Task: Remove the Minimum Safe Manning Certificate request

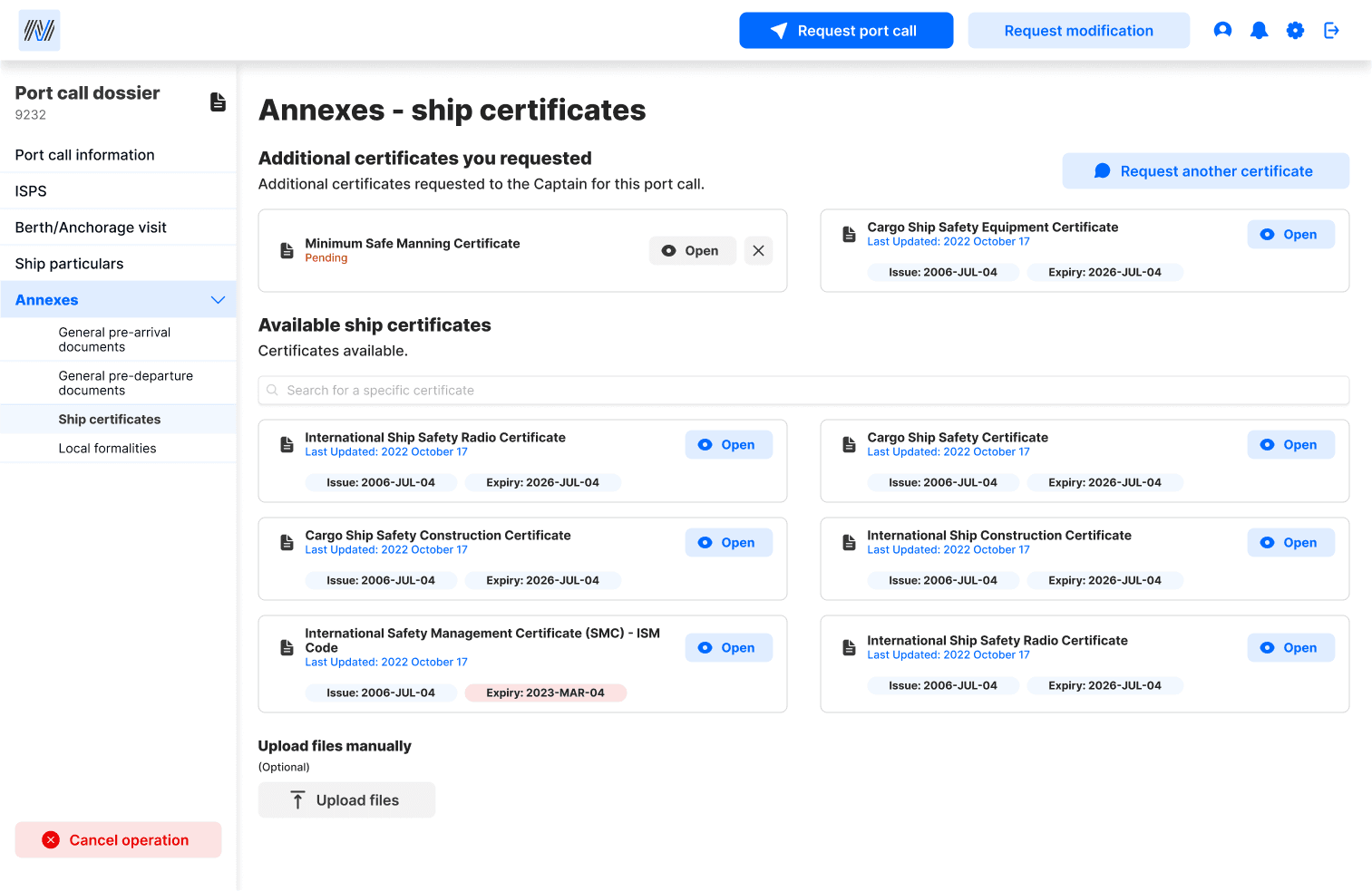Action: coord(758,250)
